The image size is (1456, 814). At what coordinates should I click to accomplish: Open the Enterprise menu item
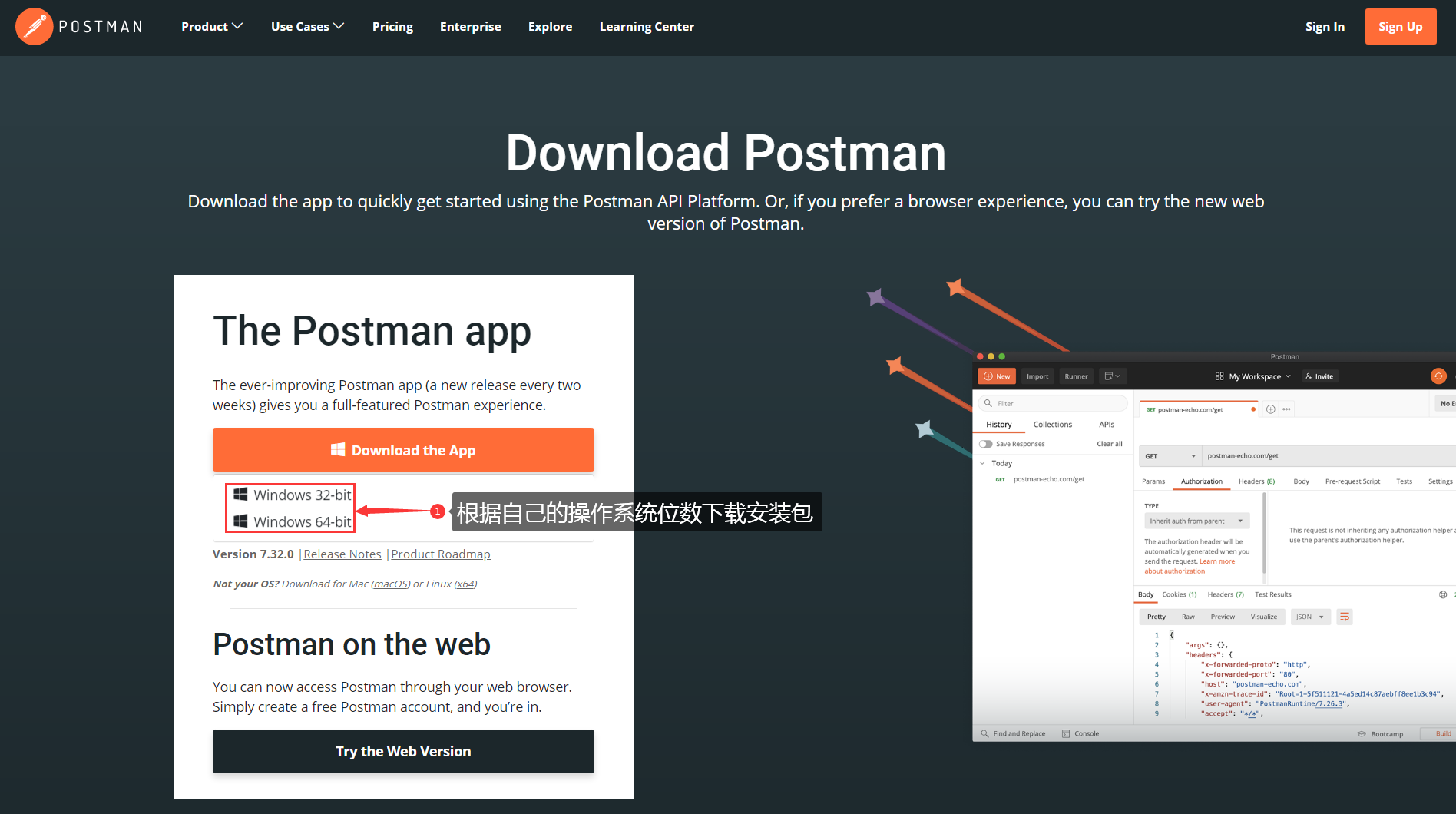[470, 26]
